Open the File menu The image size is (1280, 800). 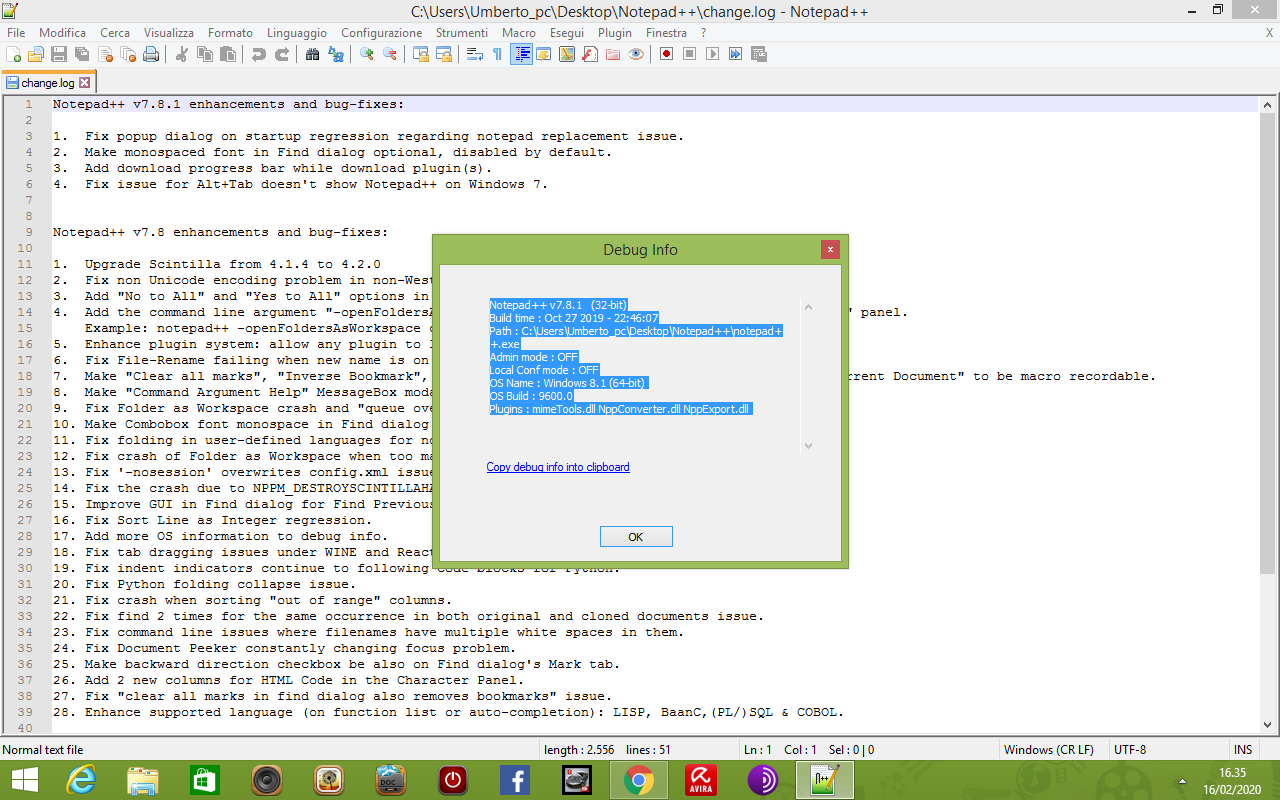pyautogui.click(x=16, y=33)
